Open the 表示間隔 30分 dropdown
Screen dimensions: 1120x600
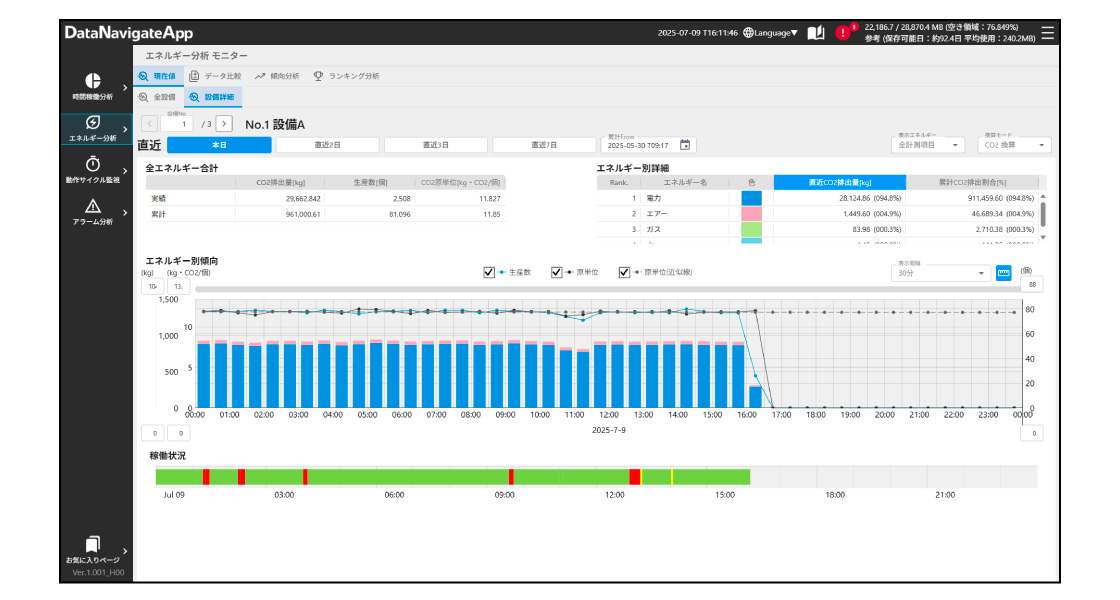coord(939,273)
